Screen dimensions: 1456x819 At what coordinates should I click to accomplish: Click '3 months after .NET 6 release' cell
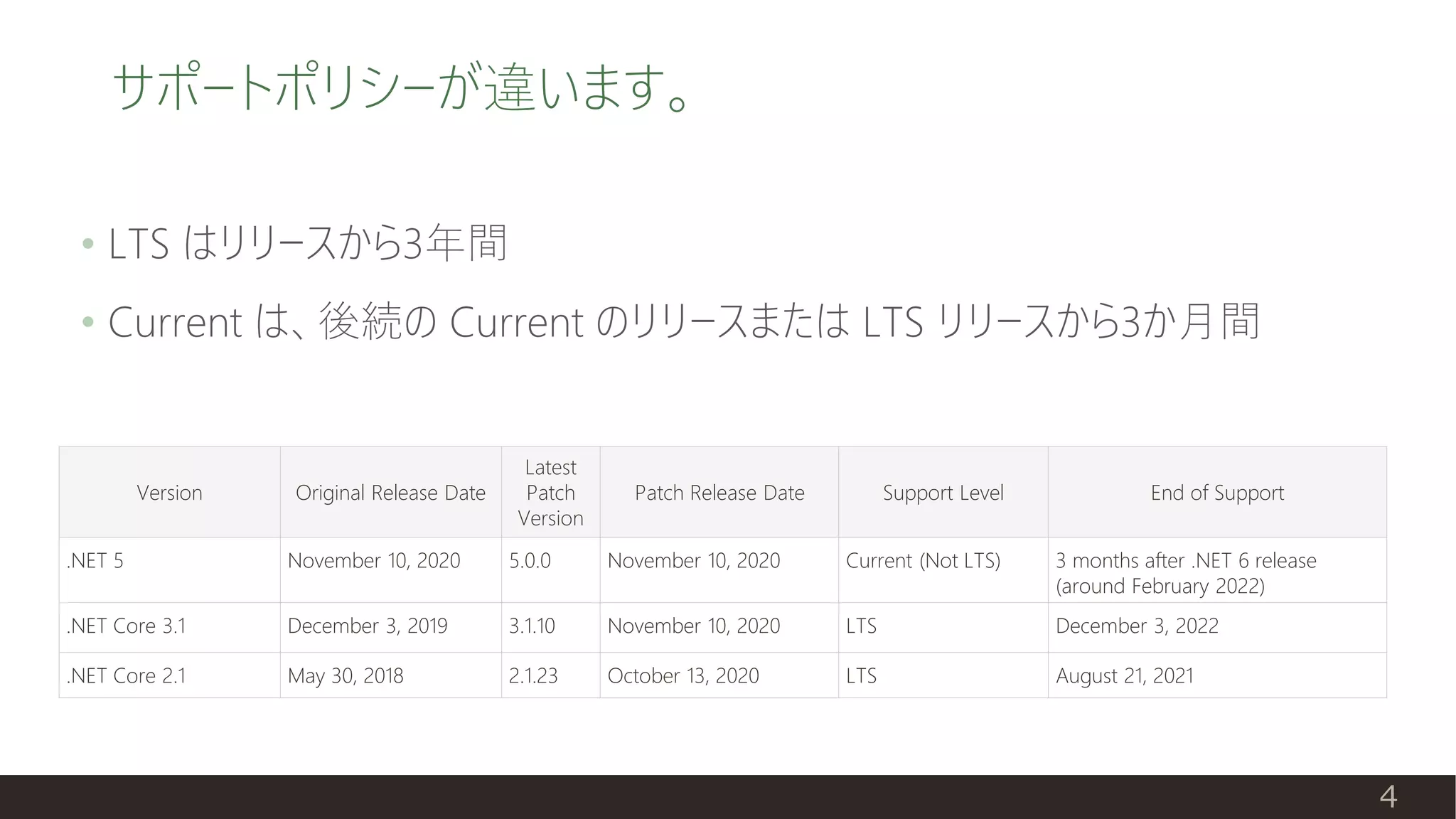point(1217,570)
